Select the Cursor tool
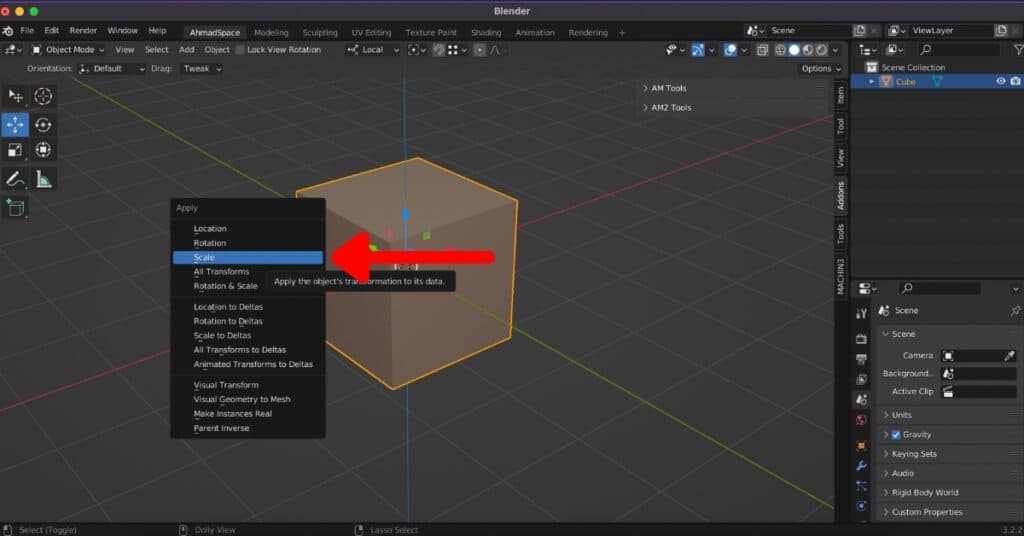This screenshot has height=536, width=1024. point(43,96)
